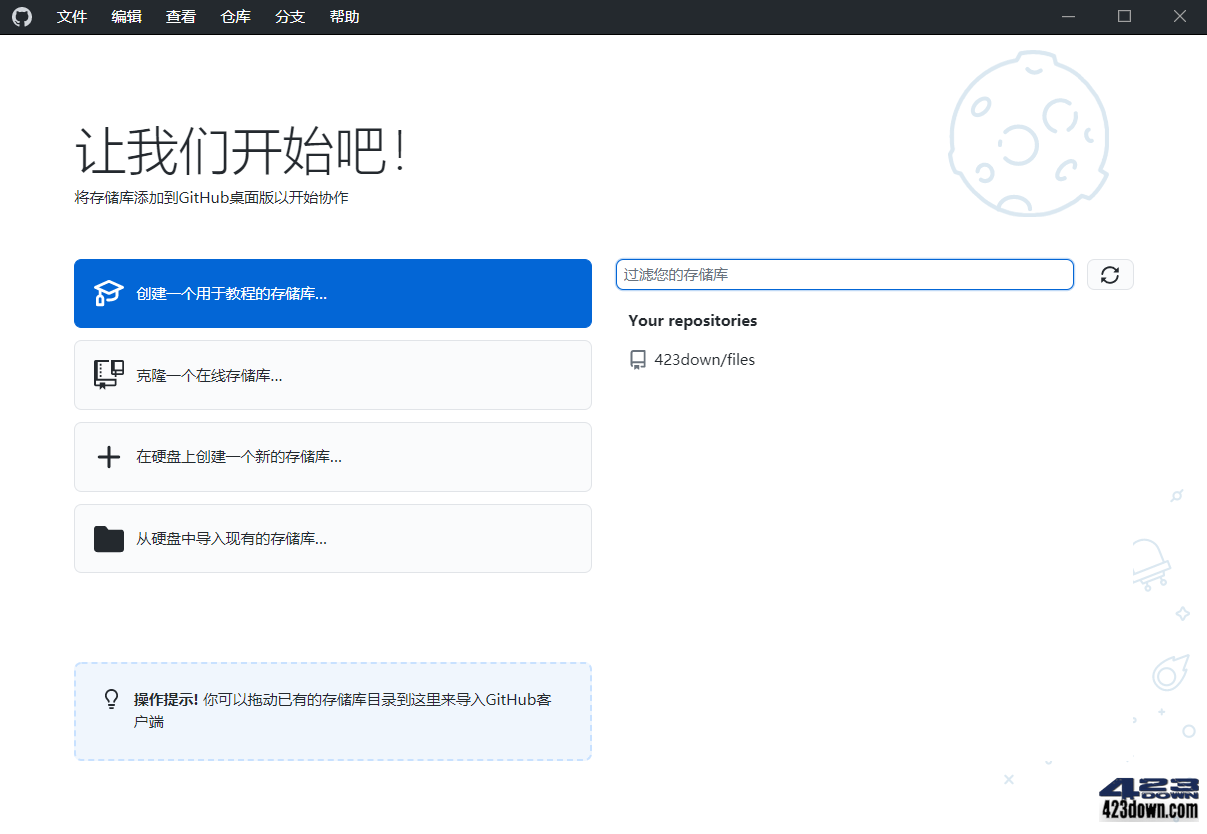Image resolution: width=1207 pixels, height=834 pixels.
Task: Click the clone icon on 克隆一个在线存储库 button
Action: click(108, 375)
